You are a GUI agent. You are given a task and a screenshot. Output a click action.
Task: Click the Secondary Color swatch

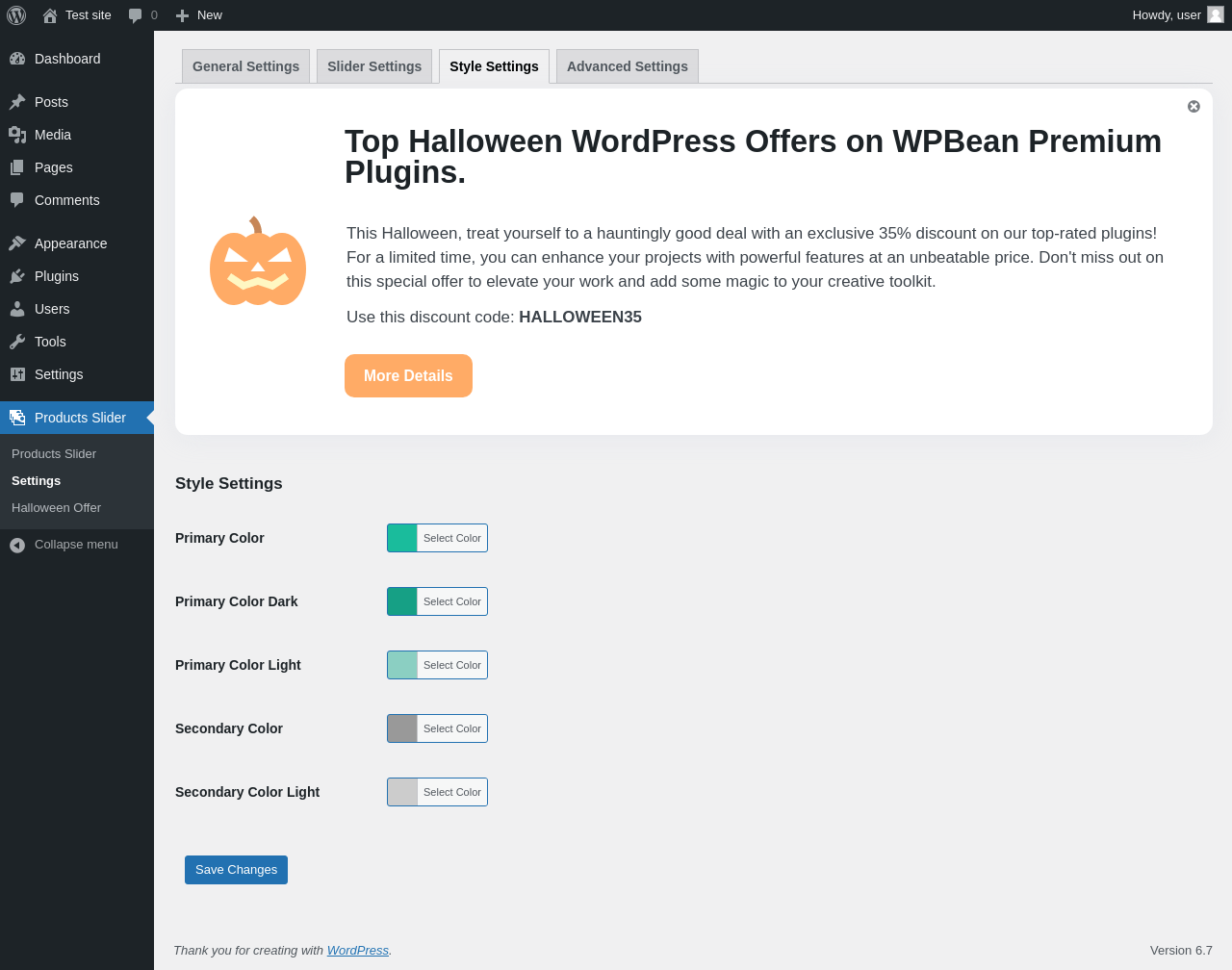tap(402, 728)
